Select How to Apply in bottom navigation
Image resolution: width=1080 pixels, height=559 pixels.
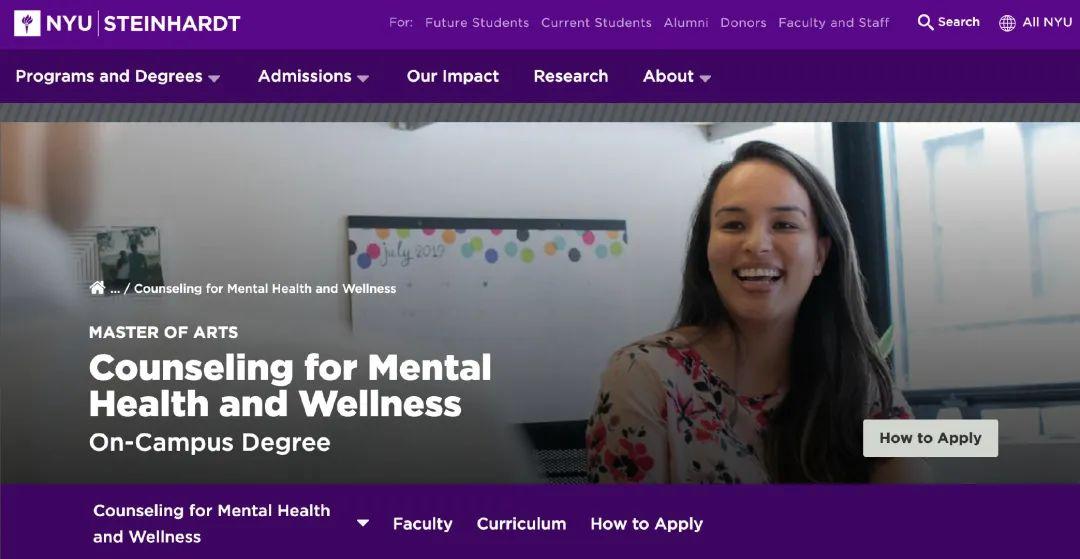click(x=646, y=524)
